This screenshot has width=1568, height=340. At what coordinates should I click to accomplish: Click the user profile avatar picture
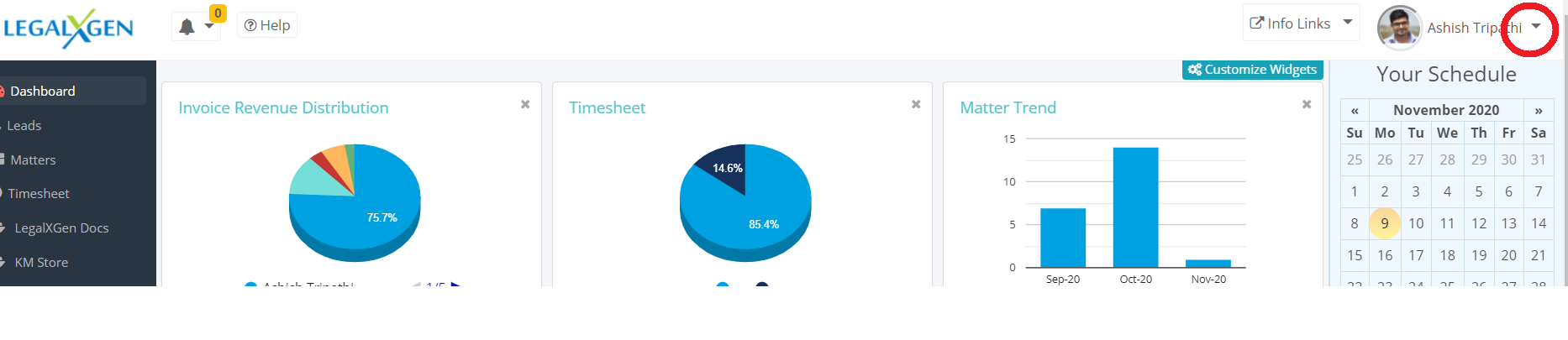(1398, 27)
